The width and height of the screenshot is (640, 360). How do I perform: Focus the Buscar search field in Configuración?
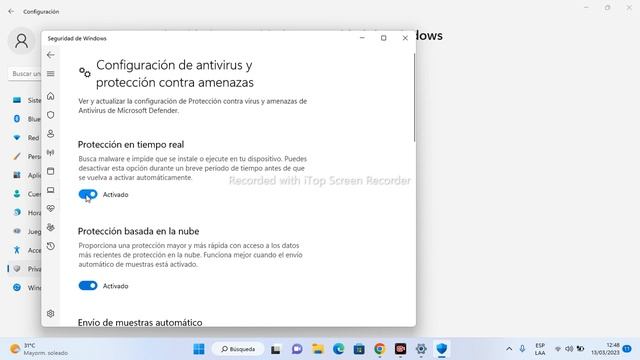[25, 74]
